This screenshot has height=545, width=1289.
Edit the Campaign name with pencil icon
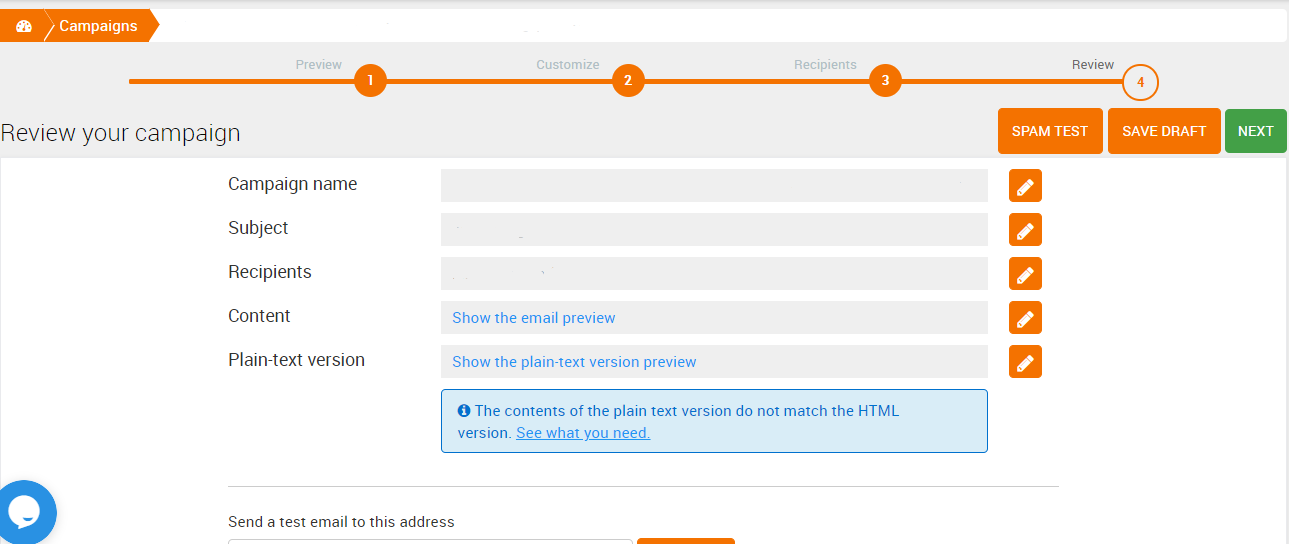point(1025,186)
